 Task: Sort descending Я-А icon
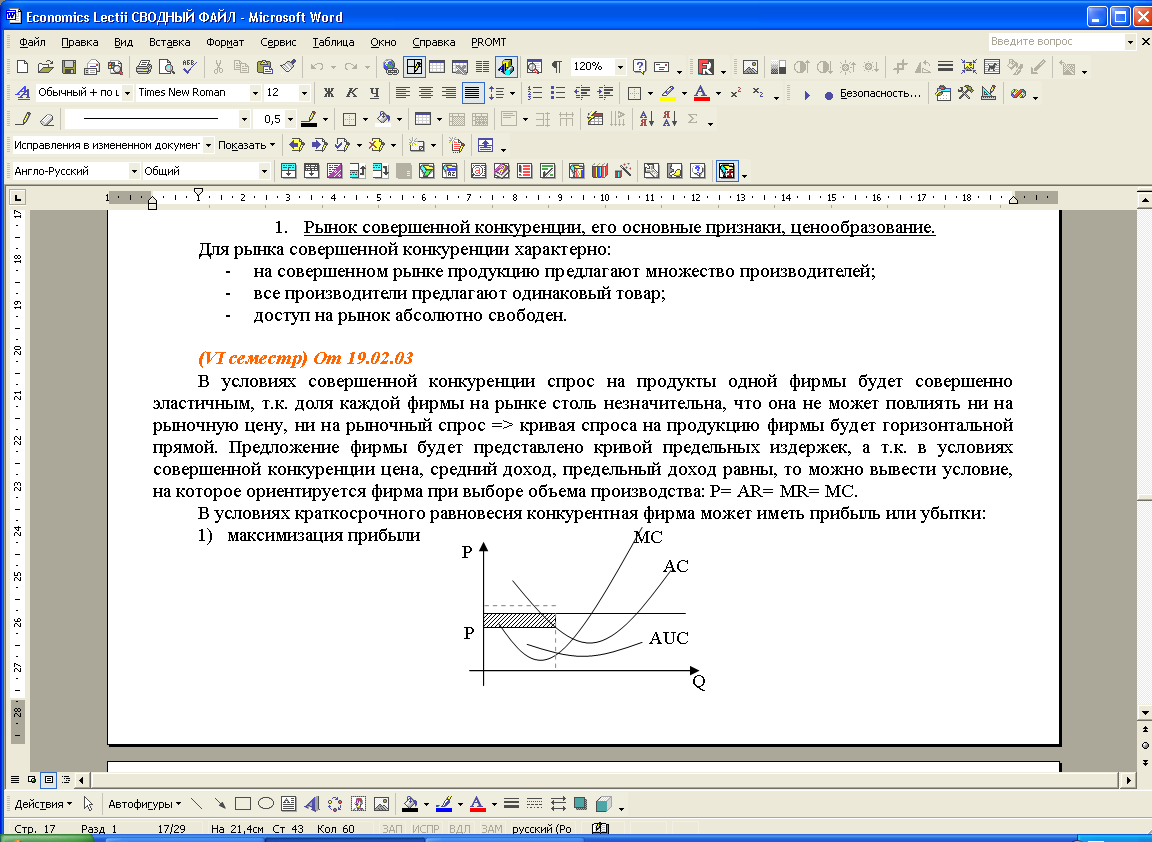point(669,119)
